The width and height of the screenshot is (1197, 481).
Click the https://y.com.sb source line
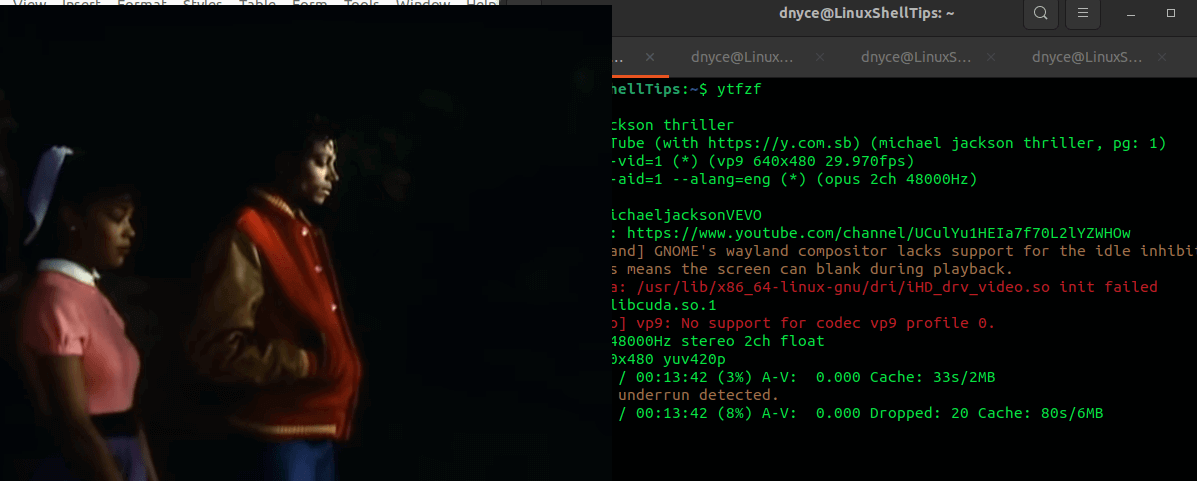point(889,143)
